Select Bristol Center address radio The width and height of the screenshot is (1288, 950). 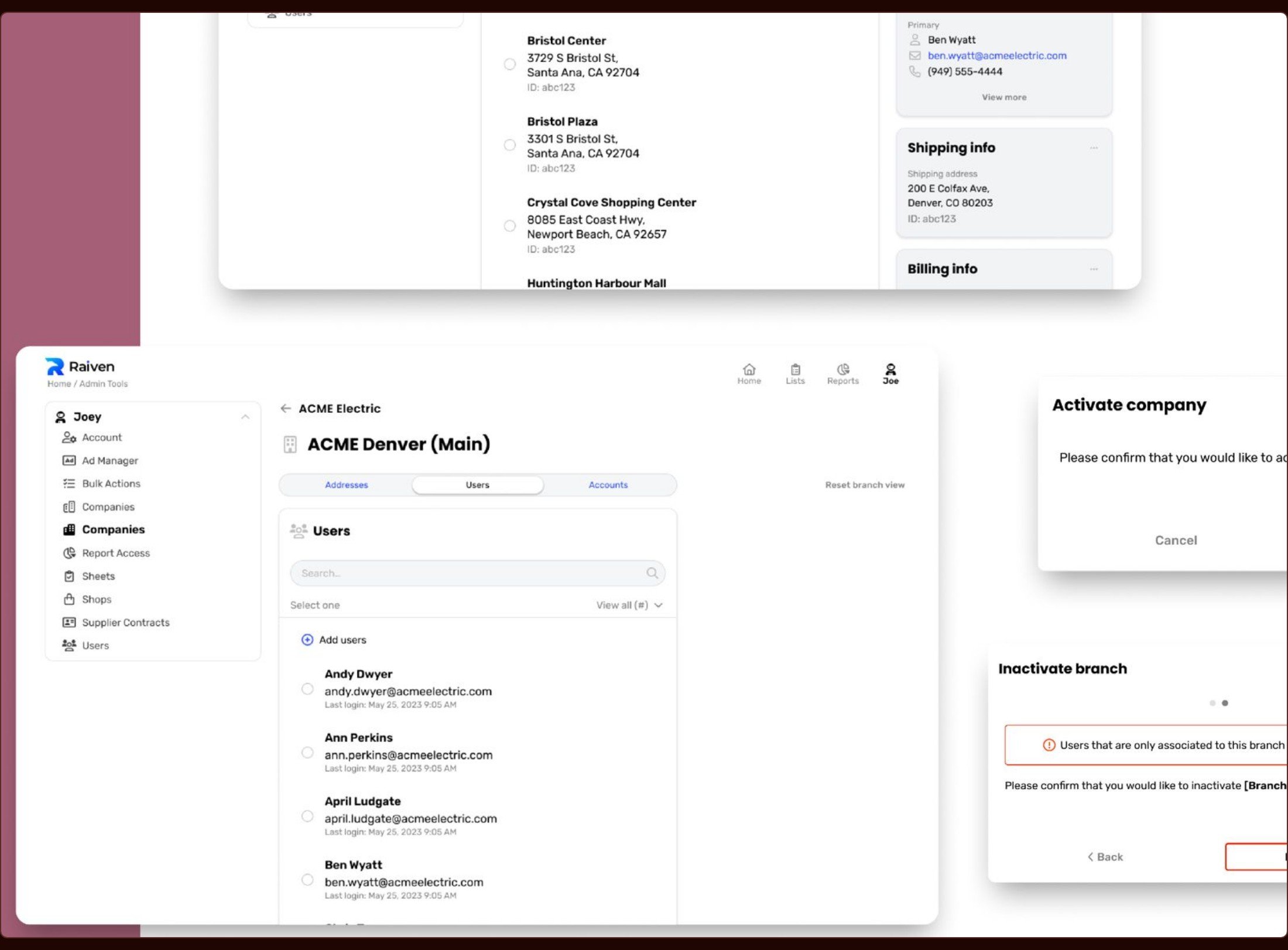(x=510, y=64)
